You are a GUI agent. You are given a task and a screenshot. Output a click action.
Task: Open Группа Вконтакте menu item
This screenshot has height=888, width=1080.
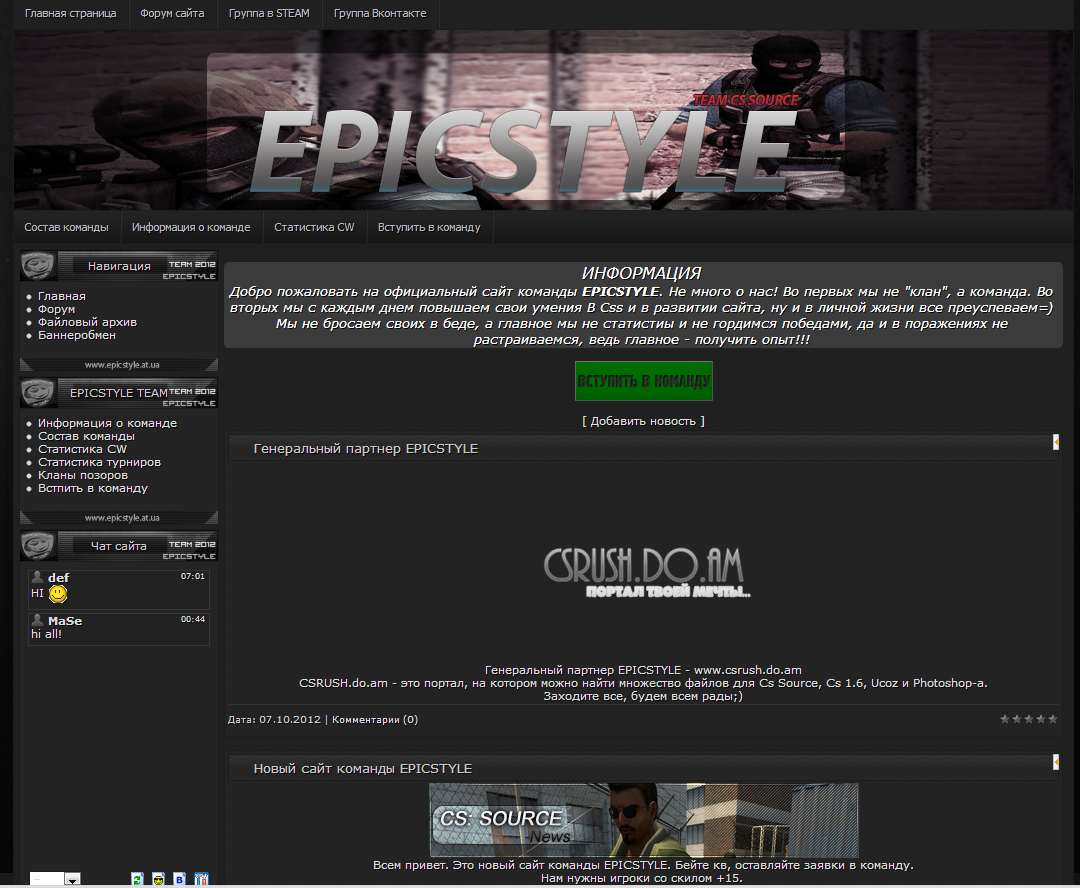[x=380, y=14]
